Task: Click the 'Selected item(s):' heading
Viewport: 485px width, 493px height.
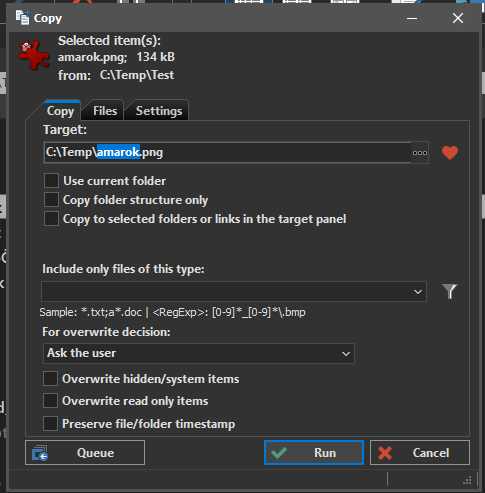Action: [109, 41]
